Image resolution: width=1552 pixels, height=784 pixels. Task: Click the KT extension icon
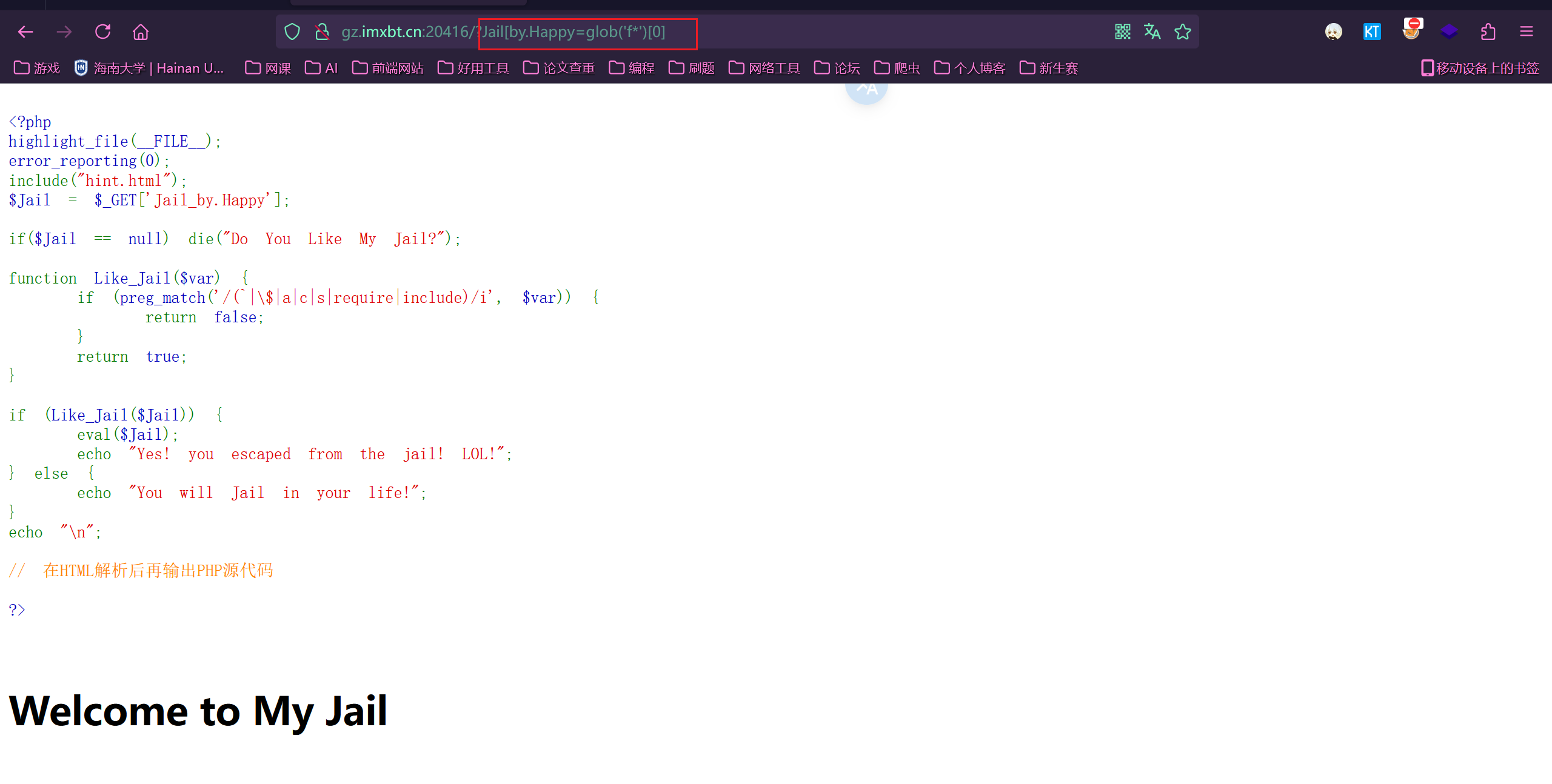[1372, 32]
